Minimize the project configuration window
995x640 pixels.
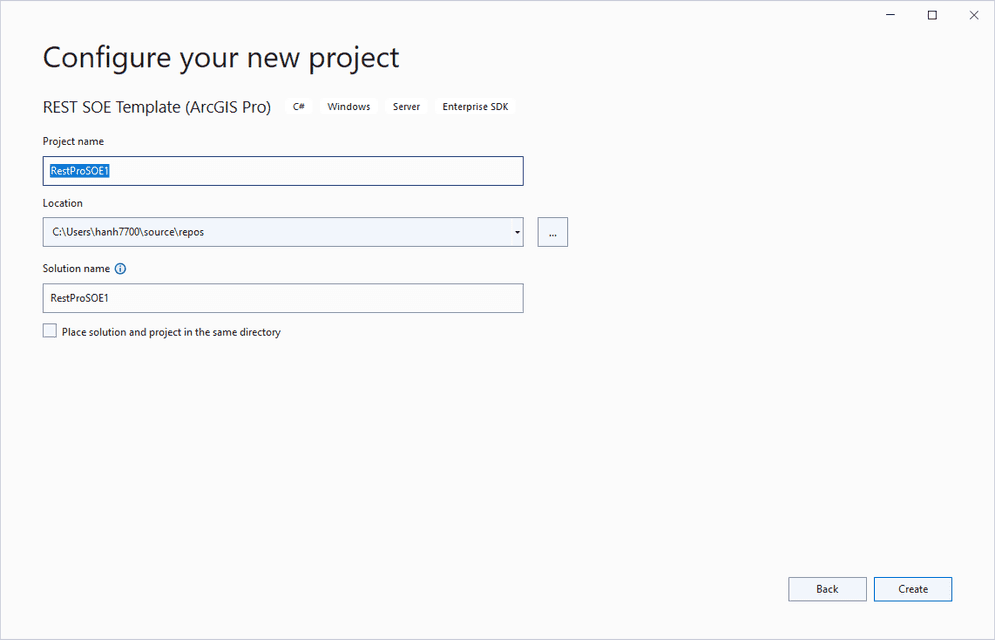click(x=889, y=15)
